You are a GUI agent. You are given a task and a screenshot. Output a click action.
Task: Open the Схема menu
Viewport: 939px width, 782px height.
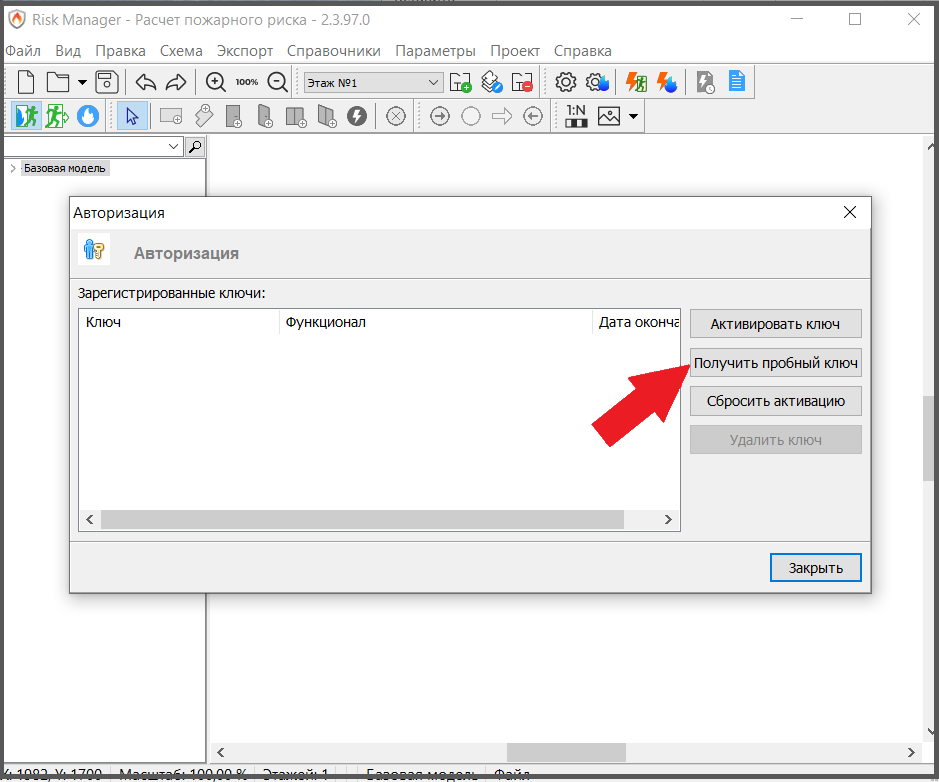tap(181, 51)
